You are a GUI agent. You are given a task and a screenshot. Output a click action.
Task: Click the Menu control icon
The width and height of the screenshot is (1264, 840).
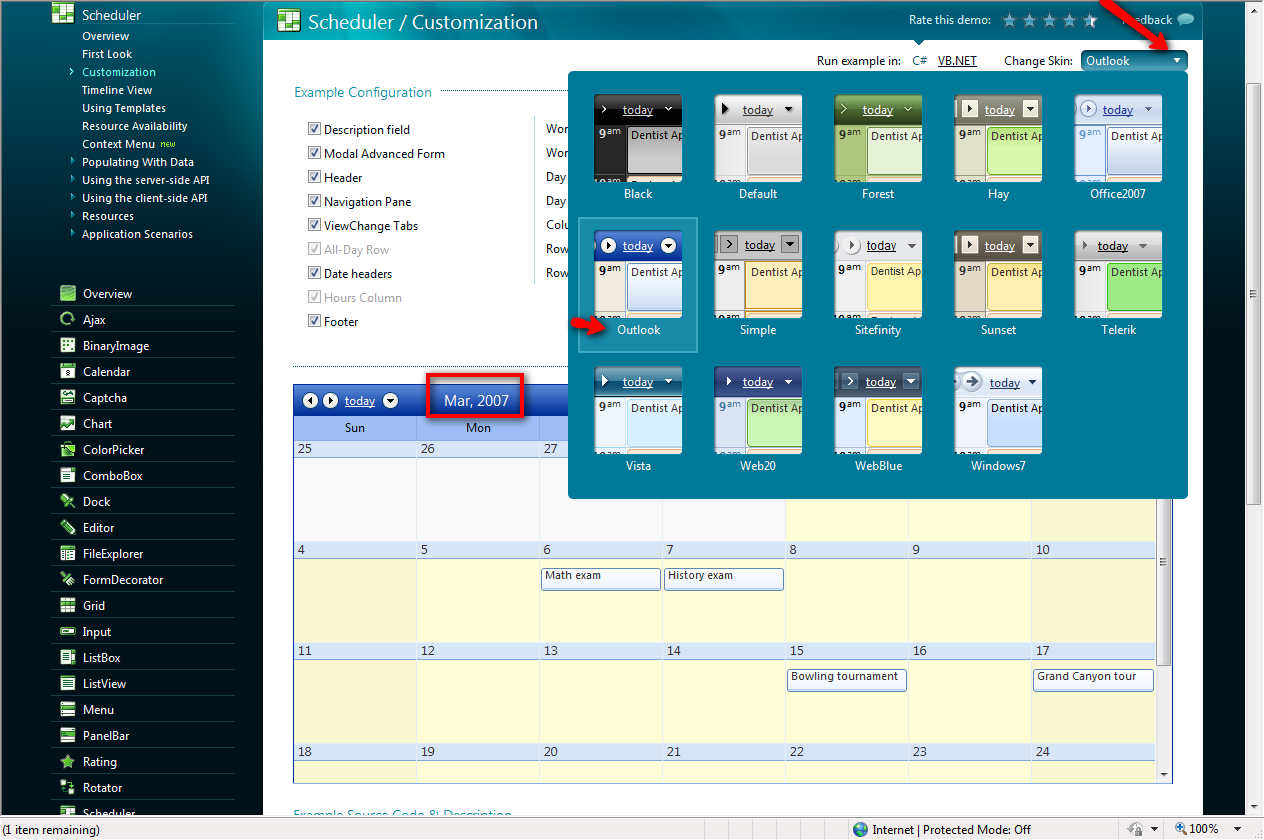coord(68,710)
